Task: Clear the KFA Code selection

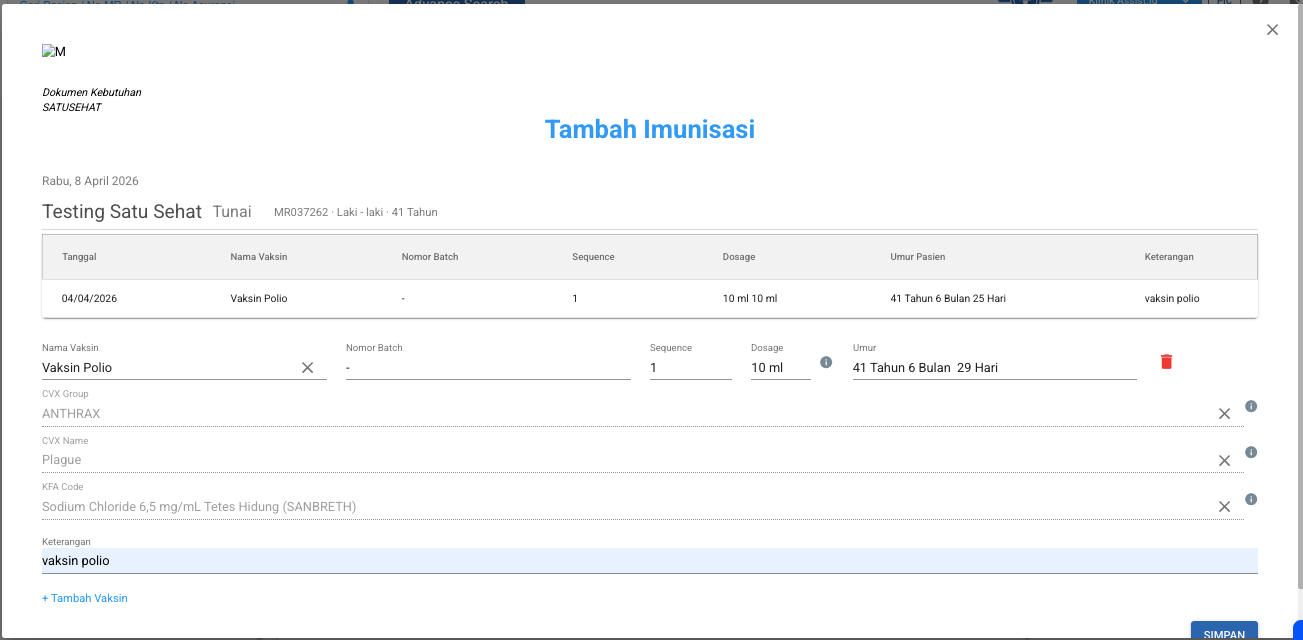Action: click(1224, 507)
